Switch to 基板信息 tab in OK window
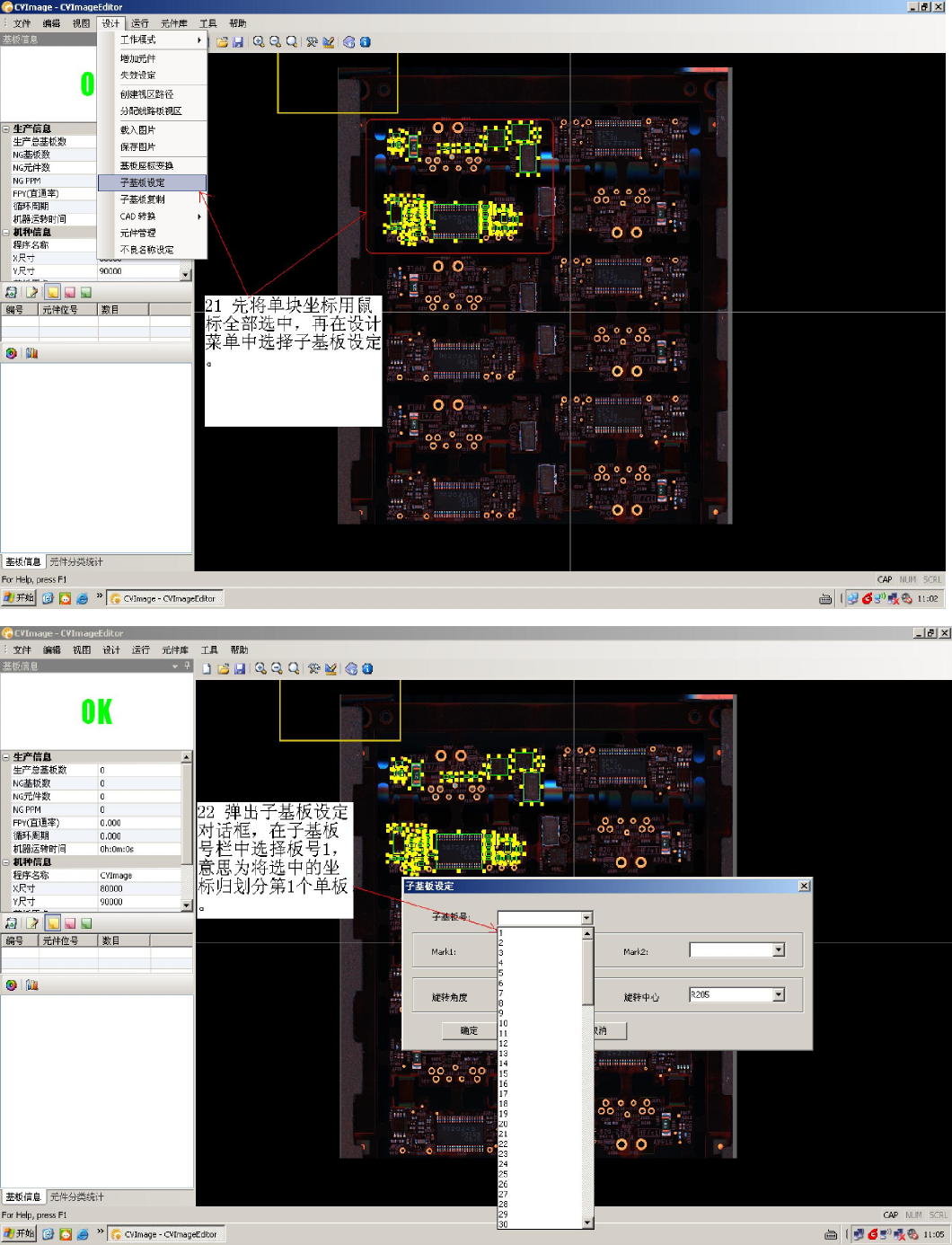The image size is (952, 1245). click(x=23, y=1197)
